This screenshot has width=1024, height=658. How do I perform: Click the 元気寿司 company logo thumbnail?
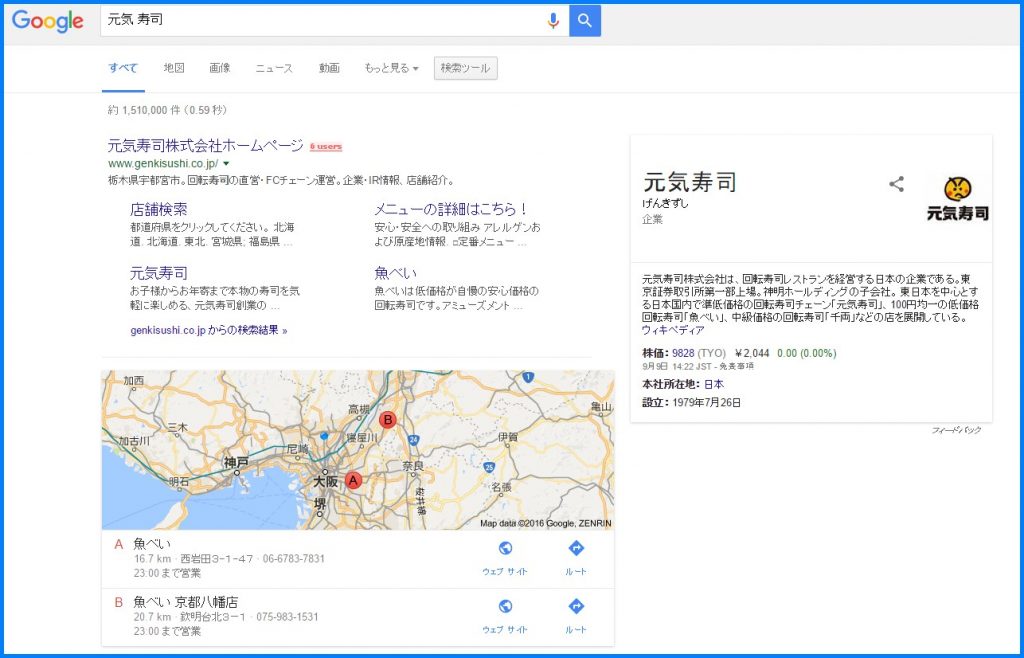tap(957, 198)
